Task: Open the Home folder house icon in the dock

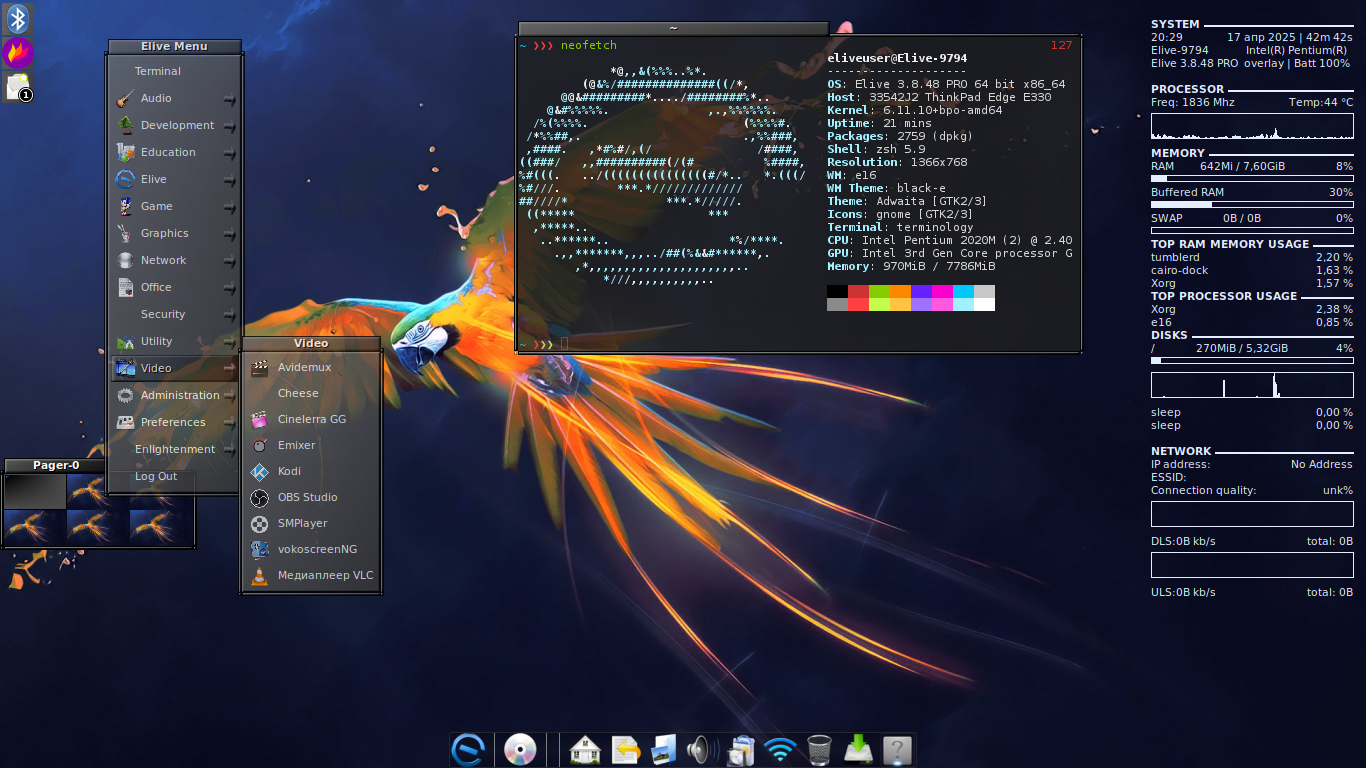Action: [x=585, y=750]
